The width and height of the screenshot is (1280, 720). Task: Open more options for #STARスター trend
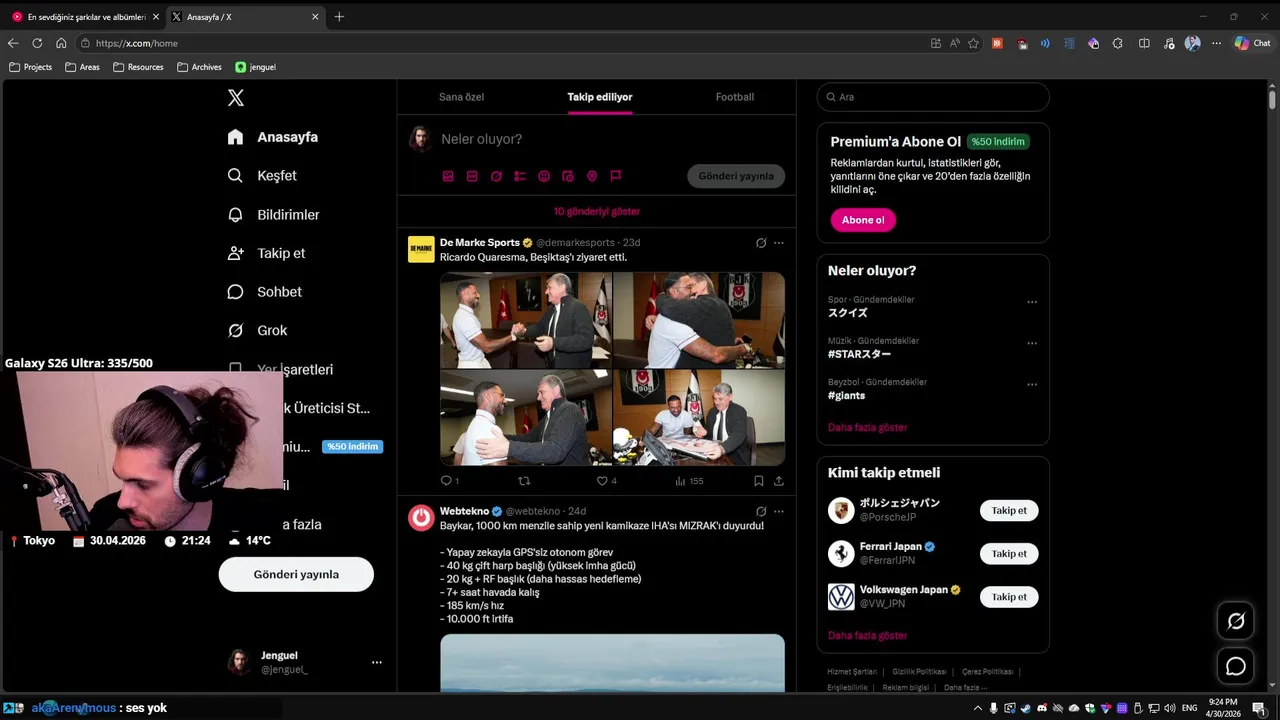(x=1032, y=343)
